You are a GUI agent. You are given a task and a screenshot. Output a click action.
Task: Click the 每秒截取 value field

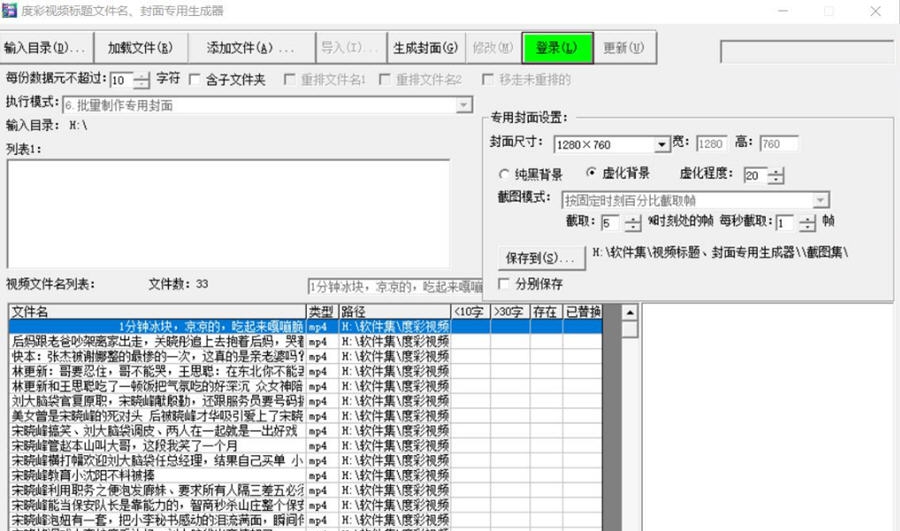[787, 223]
